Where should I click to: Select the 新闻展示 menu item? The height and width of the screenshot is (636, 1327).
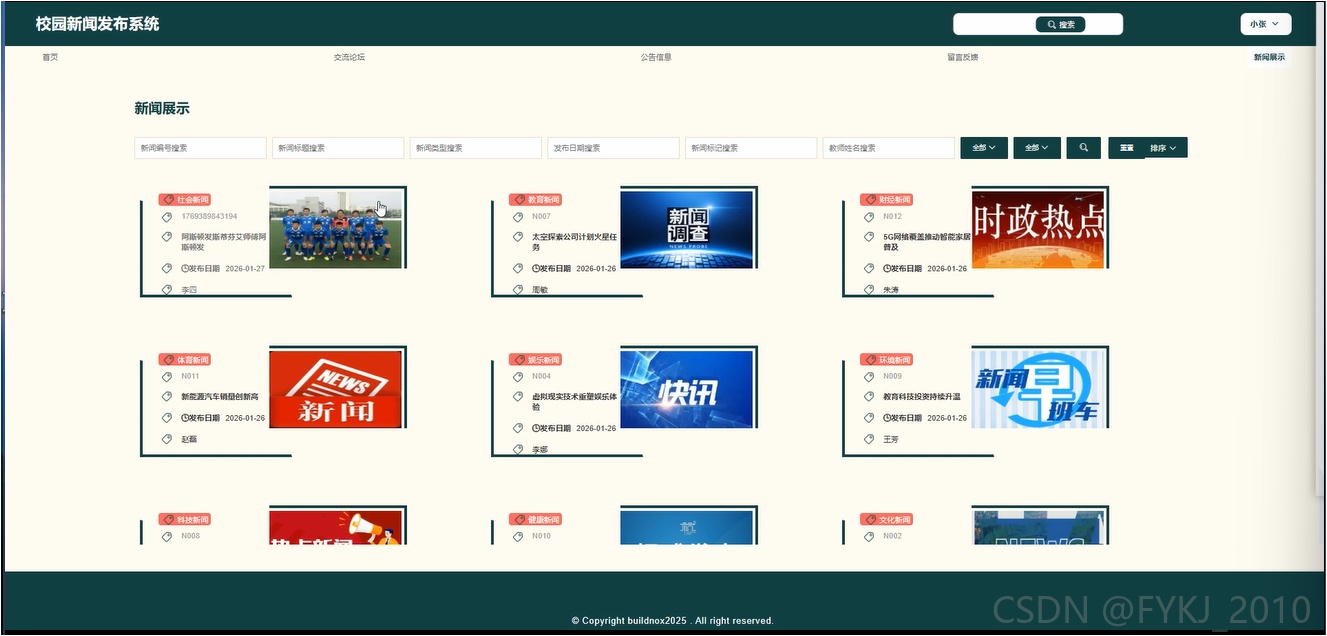1269,57
